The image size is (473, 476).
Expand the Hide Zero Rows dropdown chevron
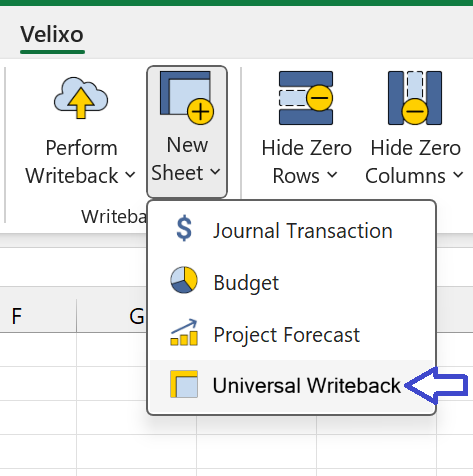tap(332, 174)
